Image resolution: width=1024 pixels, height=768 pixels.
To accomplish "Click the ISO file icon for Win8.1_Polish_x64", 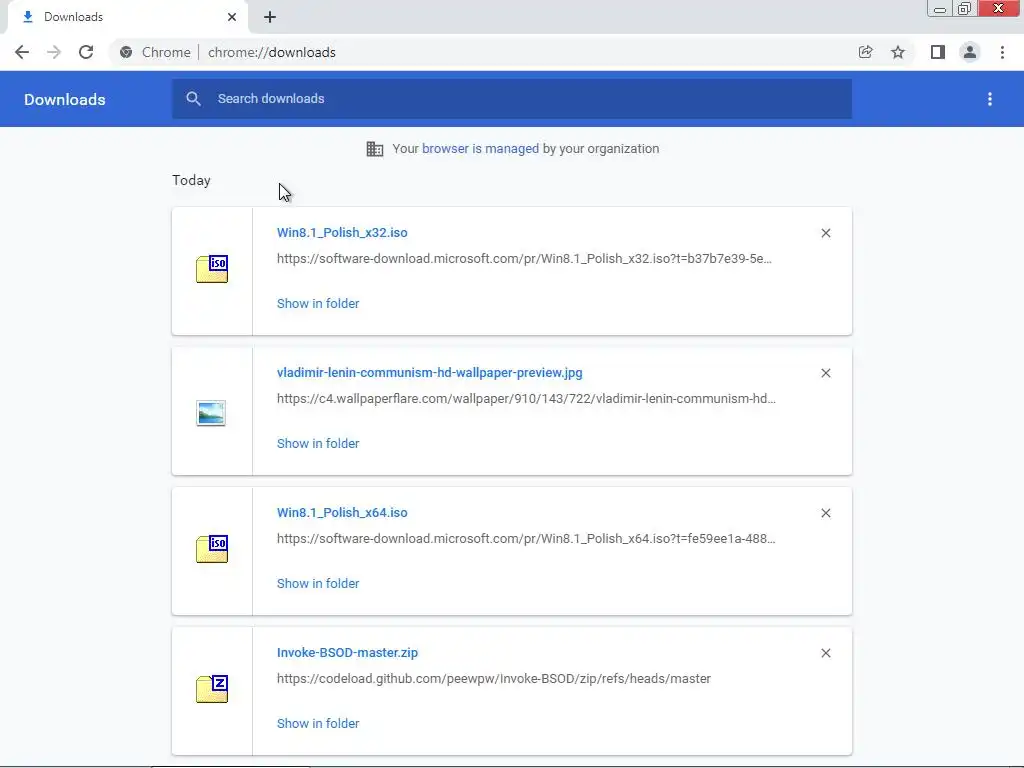I will pos(212,549).
